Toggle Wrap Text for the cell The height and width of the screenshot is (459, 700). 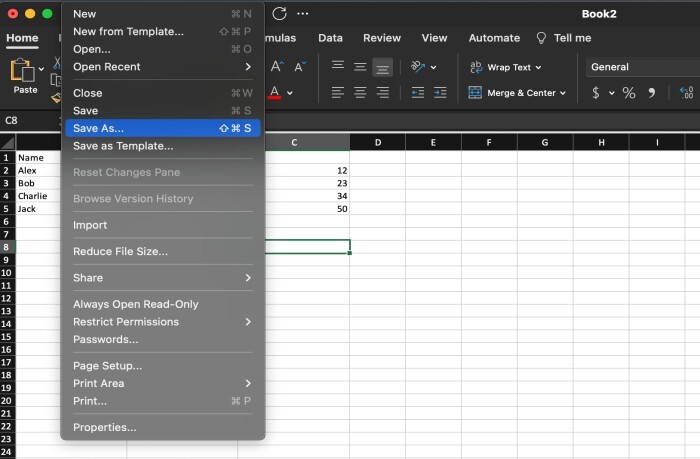tap(505, 67)
